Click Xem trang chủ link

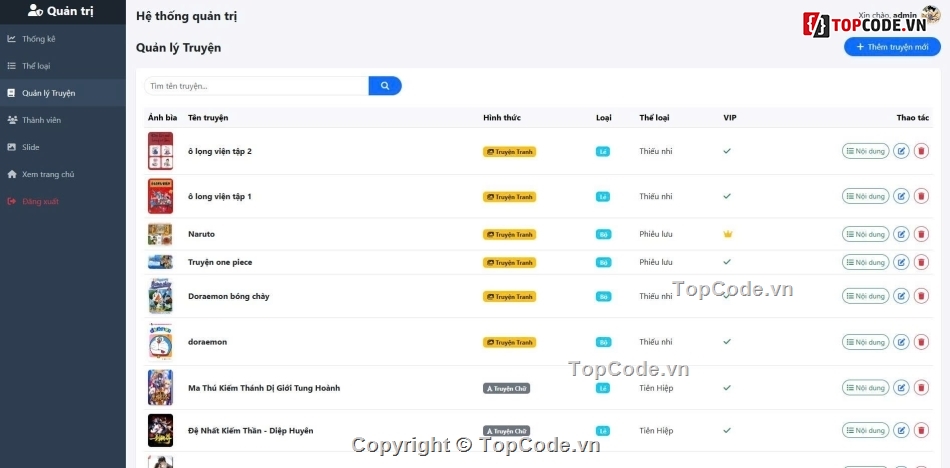(48, 174)
